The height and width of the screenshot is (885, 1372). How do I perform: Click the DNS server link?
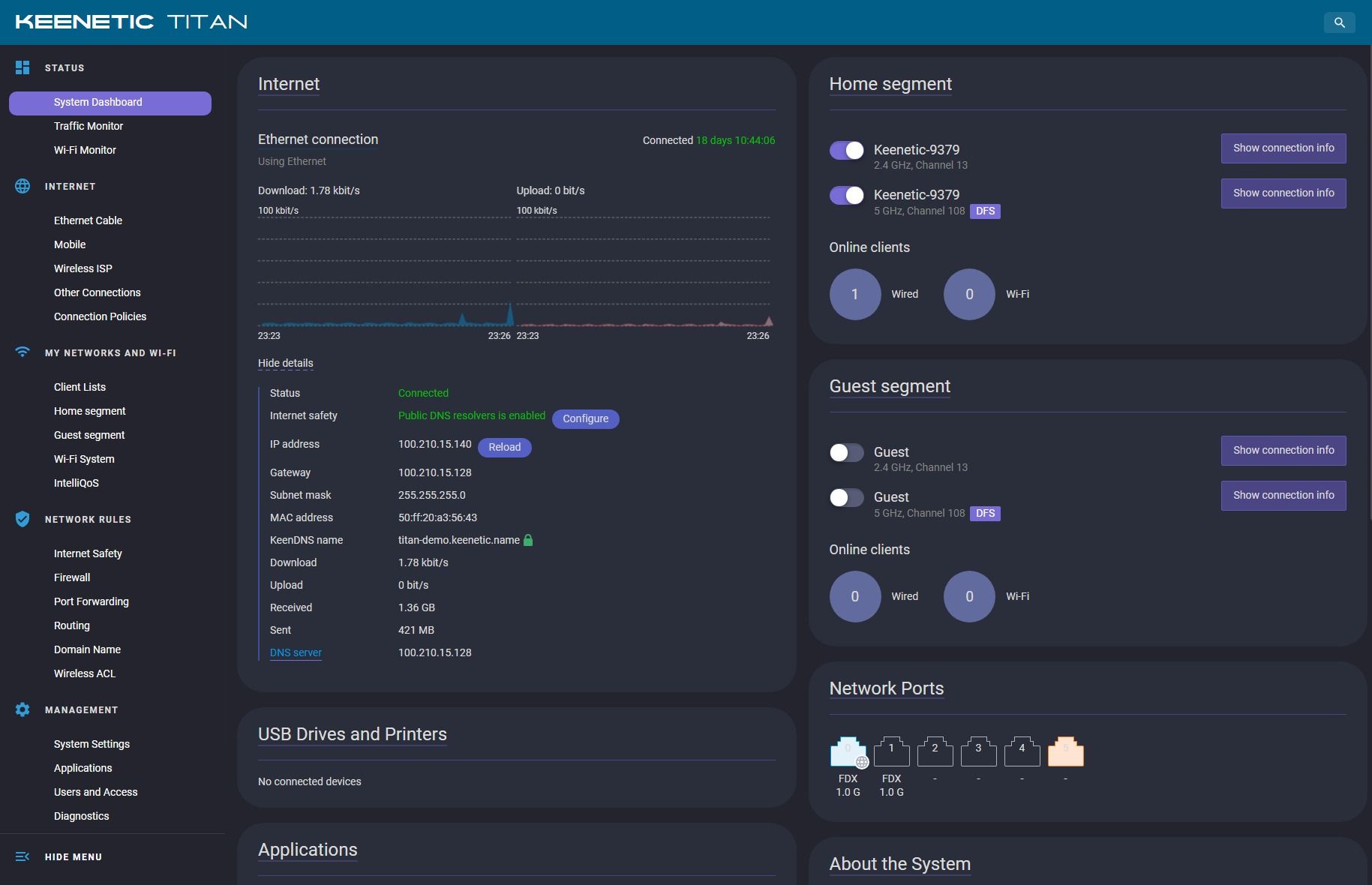pos(296,652)
